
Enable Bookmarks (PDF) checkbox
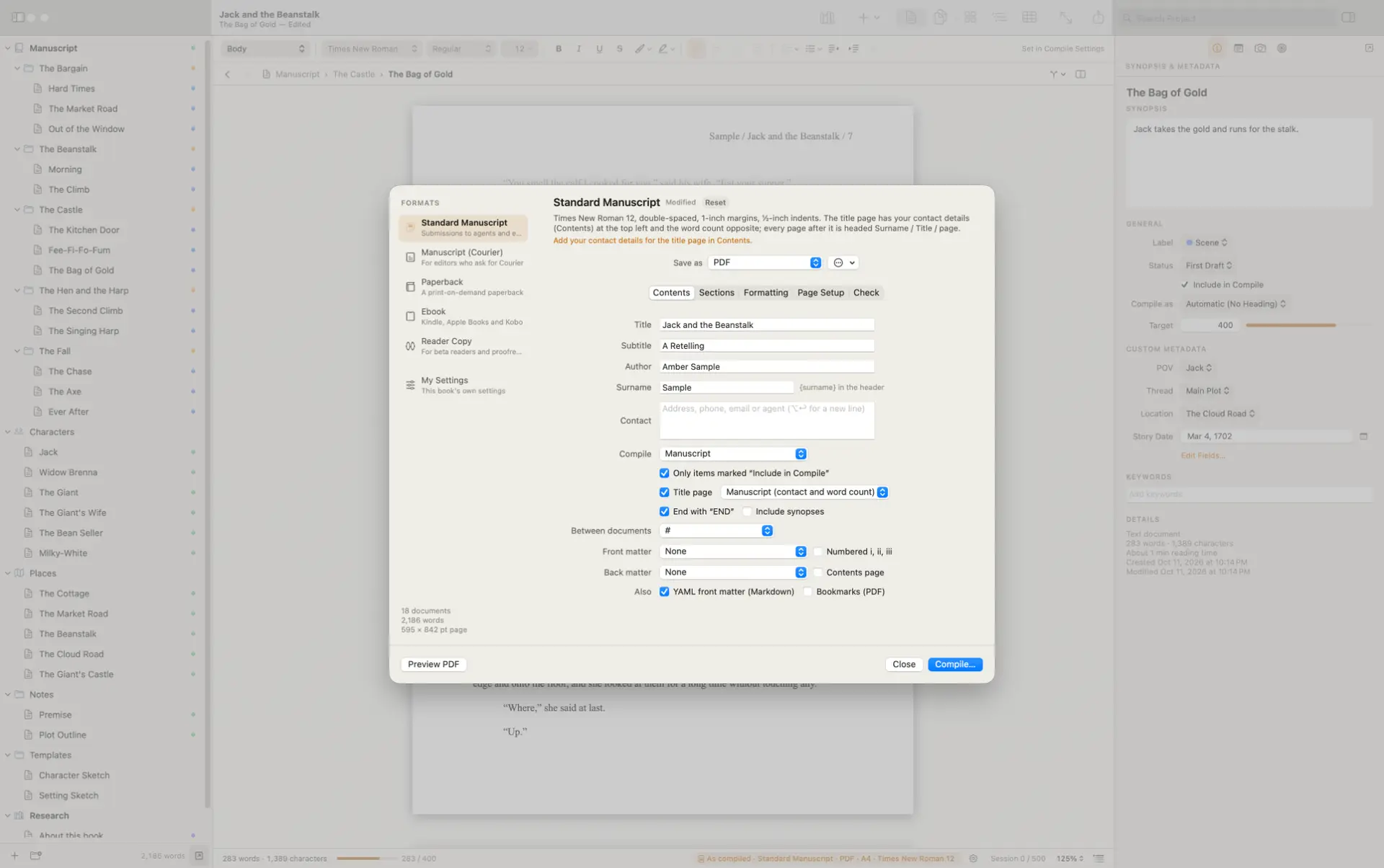tap(807, 592)
